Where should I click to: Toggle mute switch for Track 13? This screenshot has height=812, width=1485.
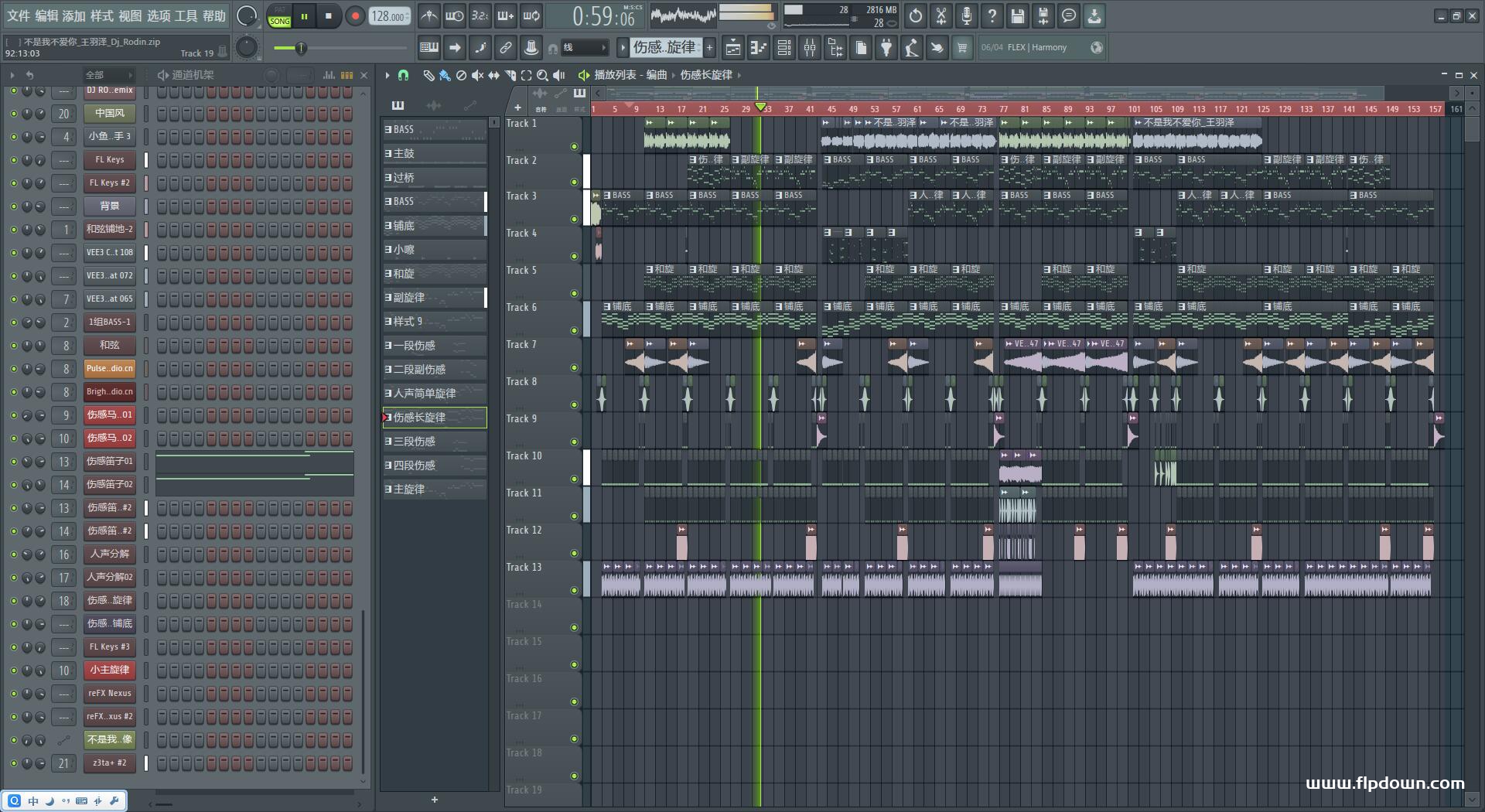pyautogui.click(x=574, y=591)
